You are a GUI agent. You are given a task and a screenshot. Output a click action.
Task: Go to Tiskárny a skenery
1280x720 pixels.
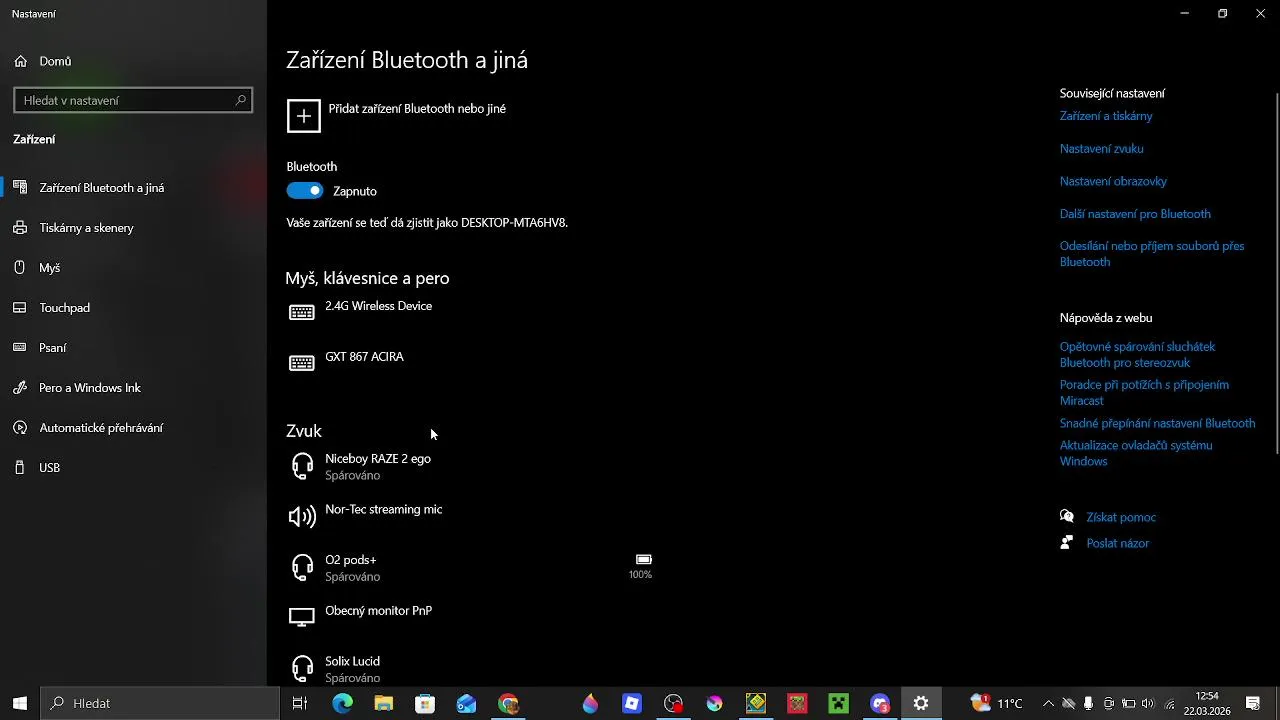pyautogui.click(x=133, y=228)
